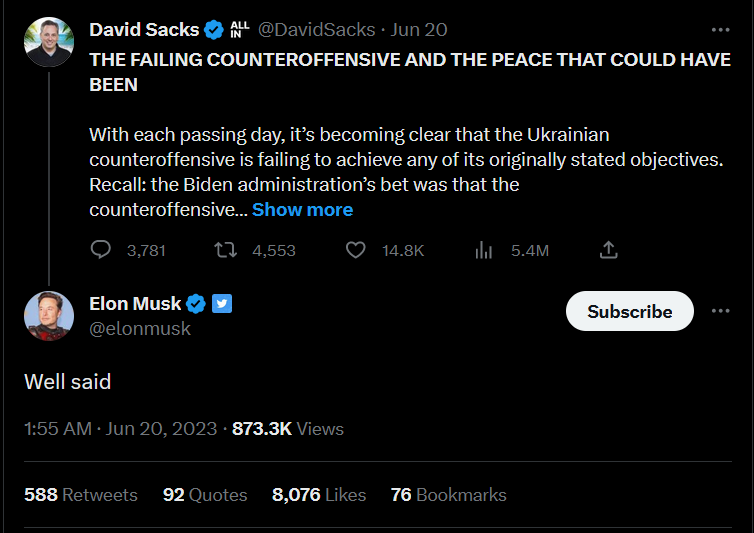Click the share icon on Sacks' tweet
The height and width of the screenshot is (533, 754).
(x=609, y=250)
